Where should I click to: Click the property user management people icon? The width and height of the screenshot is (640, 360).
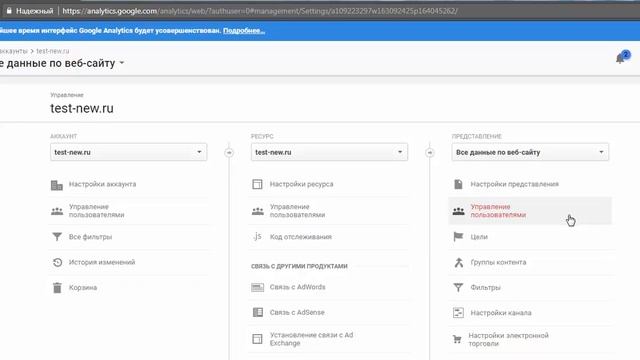tap(258, 211)
